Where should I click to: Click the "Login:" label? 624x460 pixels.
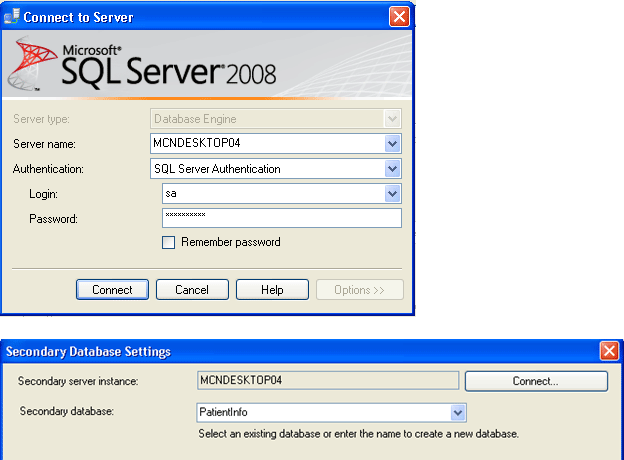[x=43, y=194]
